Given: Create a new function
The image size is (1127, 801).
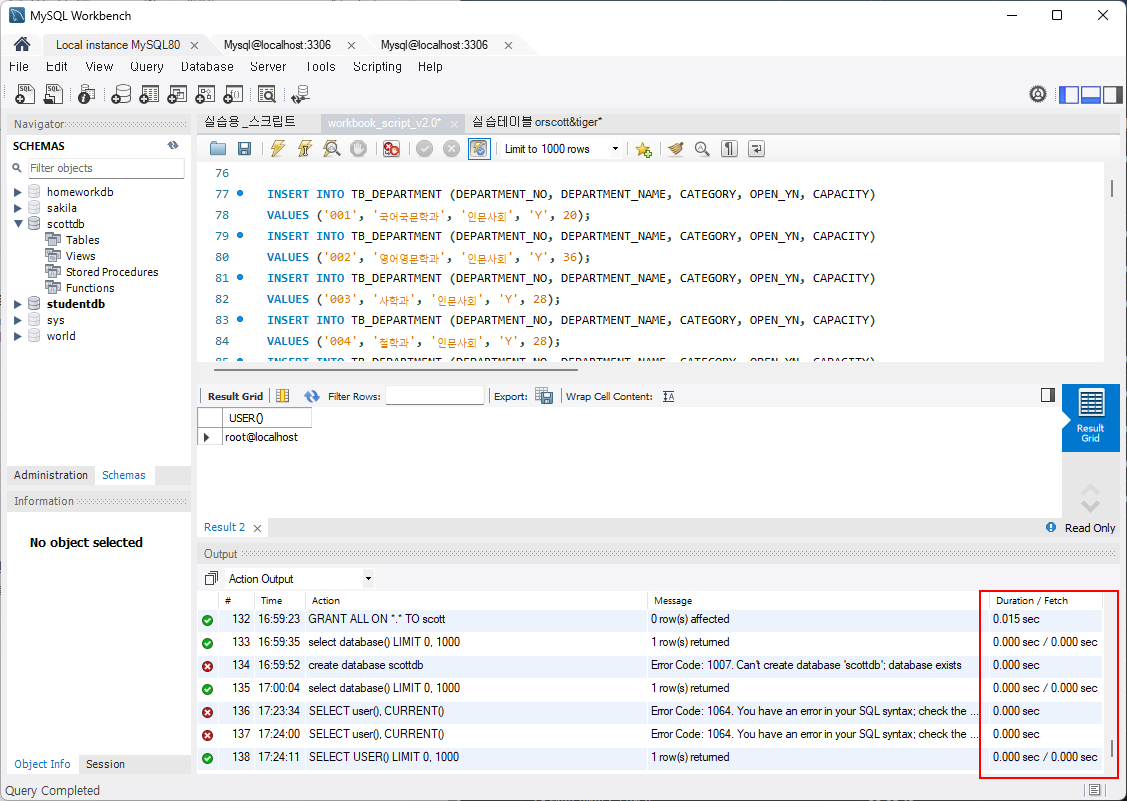Looking at the screenshot, I should [x=233, y=93].
